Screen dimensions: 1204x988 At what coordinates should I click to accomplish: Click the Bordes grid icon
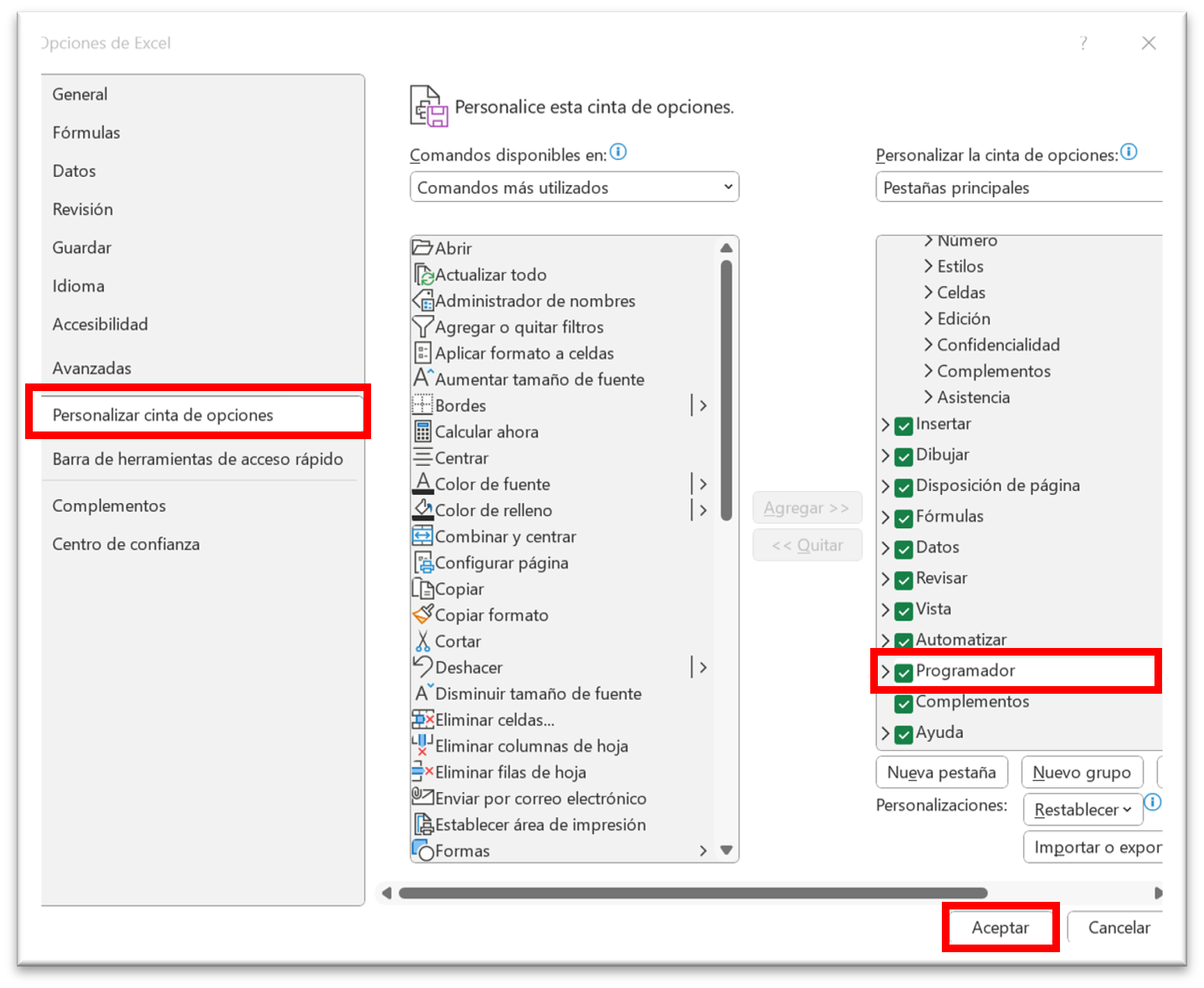(423, 405)
